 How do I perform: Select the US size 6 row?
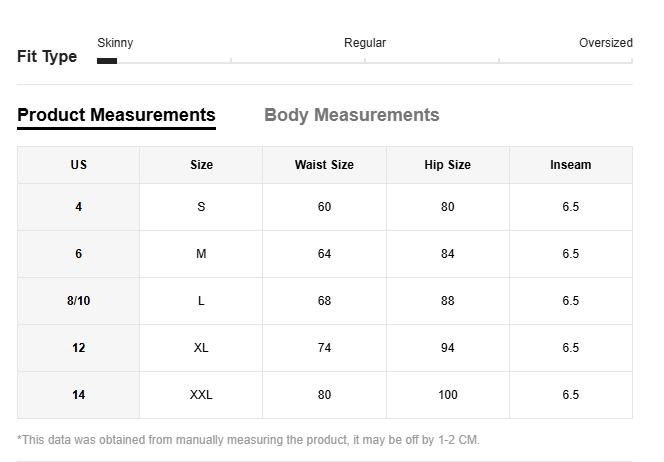pos(78,254)
